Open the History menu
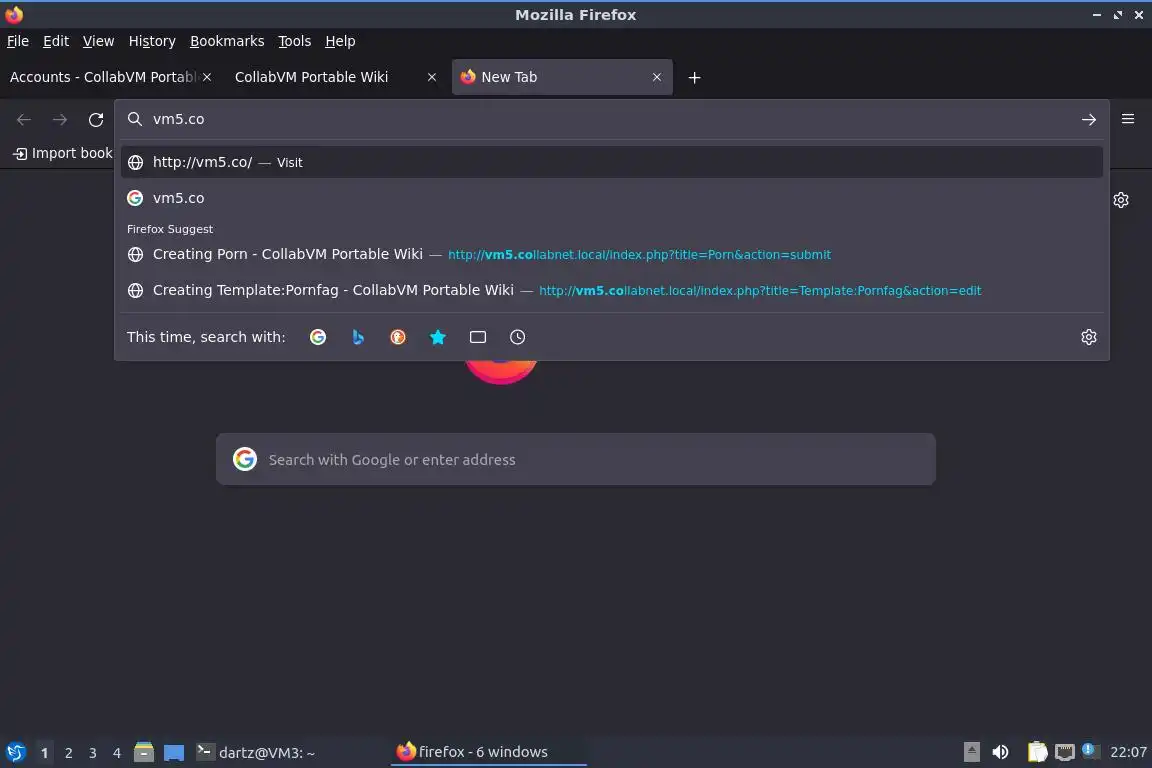Image resolution: width=1152 pixels, height=768 pixels. tap(152, 41)
